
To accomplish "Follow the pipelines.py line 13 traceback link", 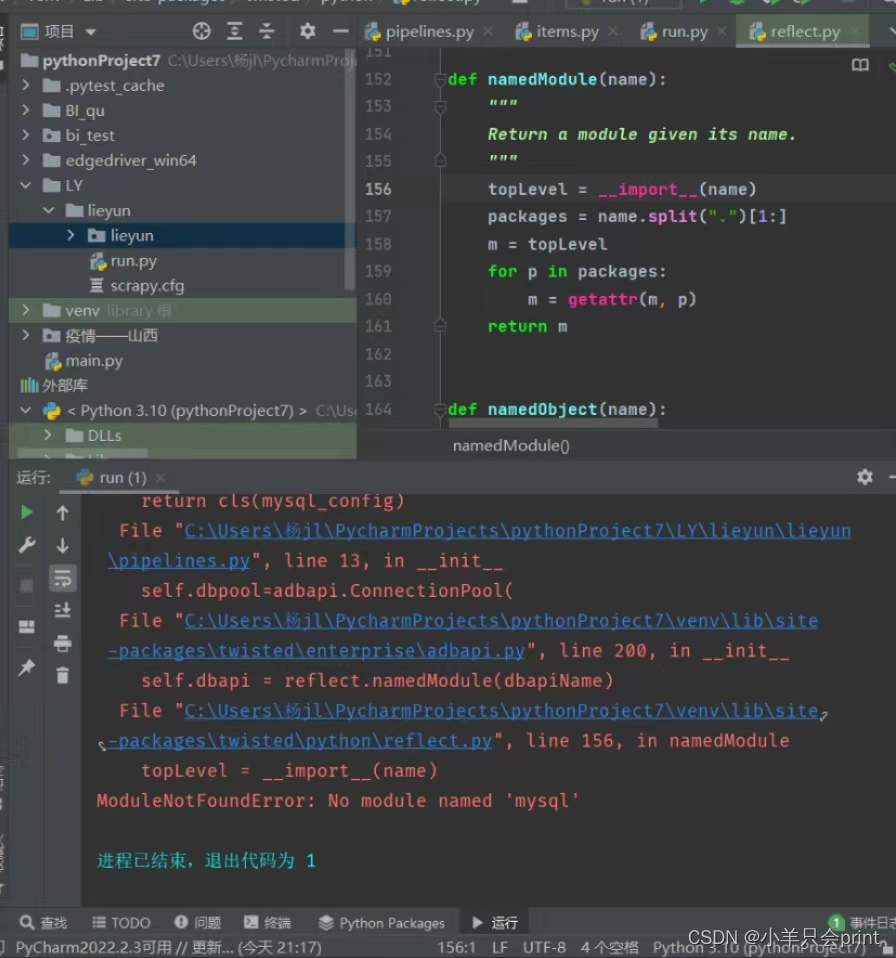I will click(177, 561).
